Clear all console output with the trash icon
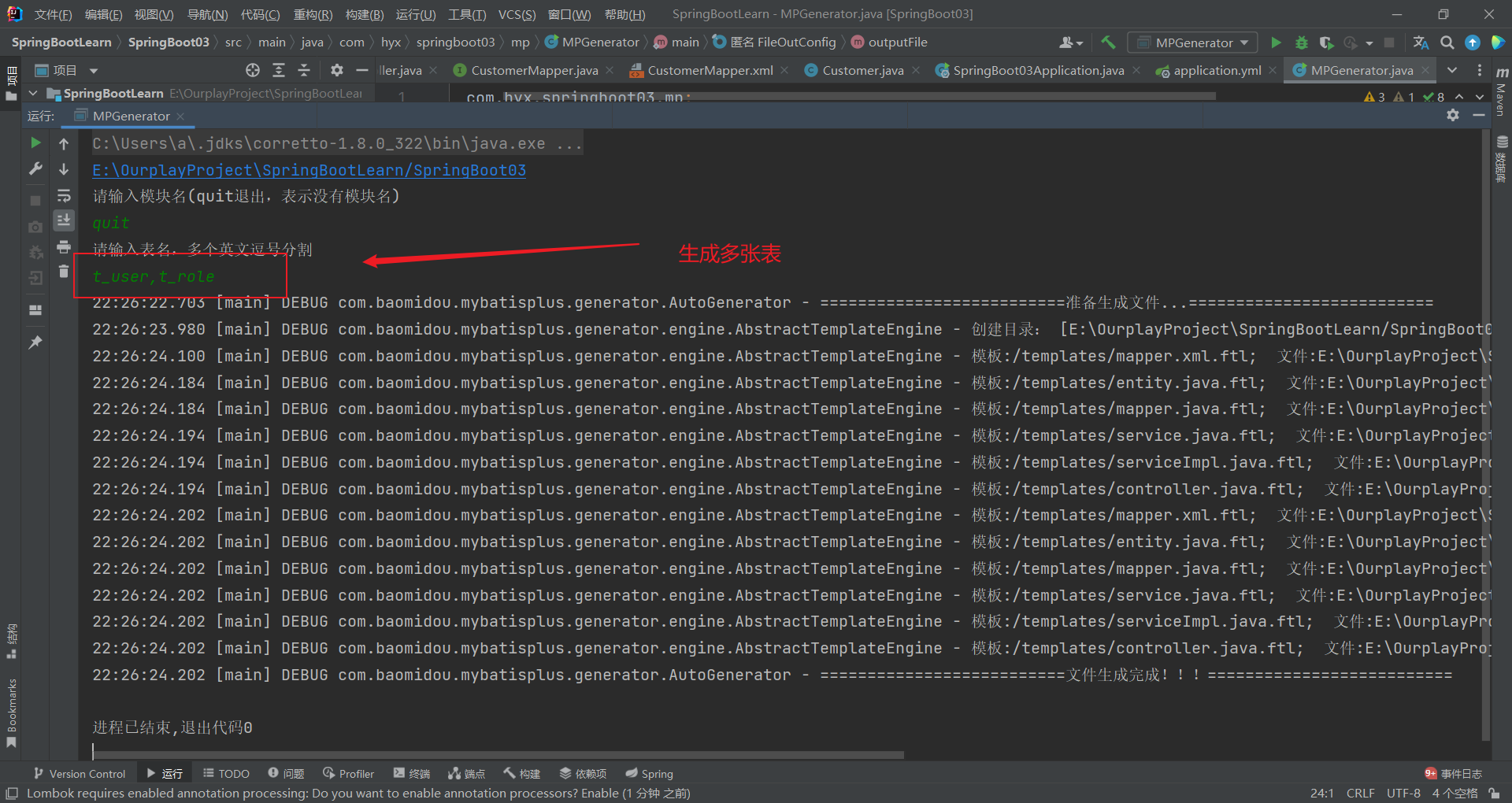Viewport: 1512px width, 803px height. click(x=64, y=272)
